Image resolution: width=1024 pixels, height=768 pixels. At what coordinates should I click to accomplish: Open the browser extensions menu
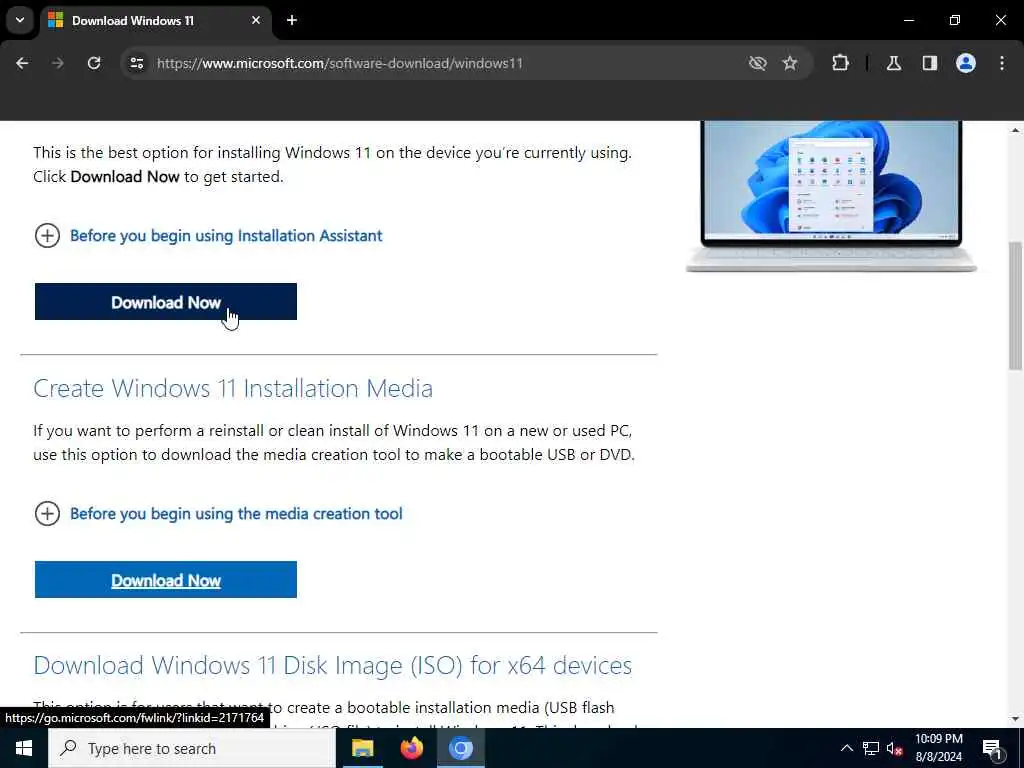point(840,63)
